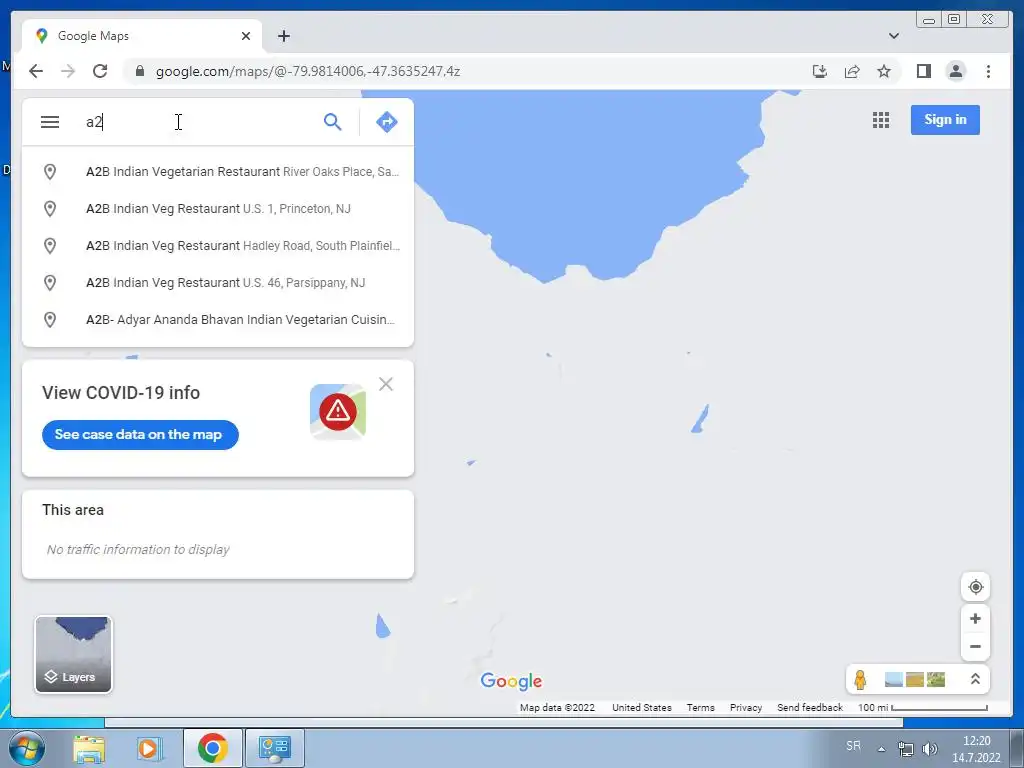
Task: Open Chrome tab search dropdown
Action: pyautogui.click(x=893, y=36)
